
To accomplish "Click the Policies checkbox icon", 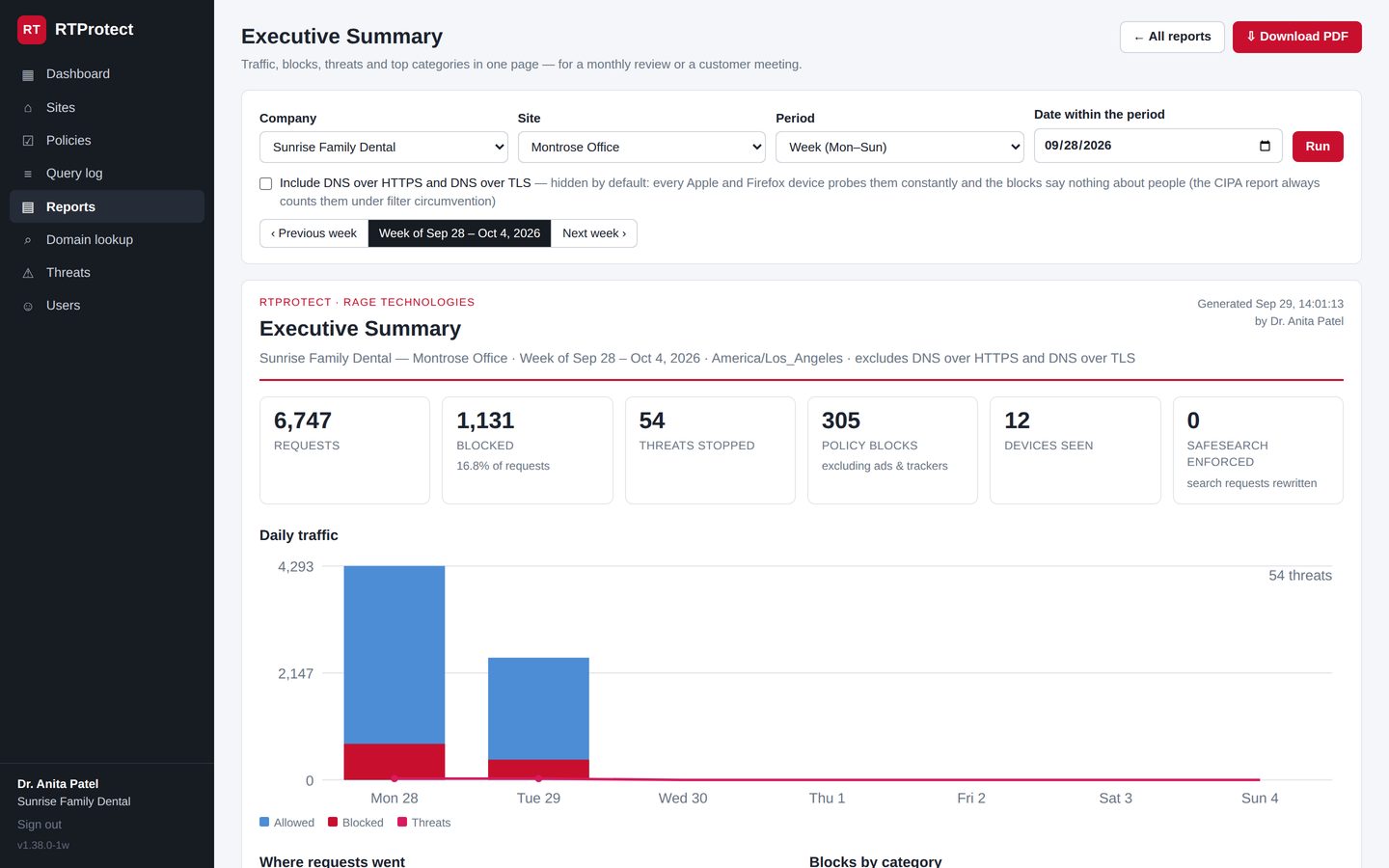I will pyautogui.click(x=28, y=141).
